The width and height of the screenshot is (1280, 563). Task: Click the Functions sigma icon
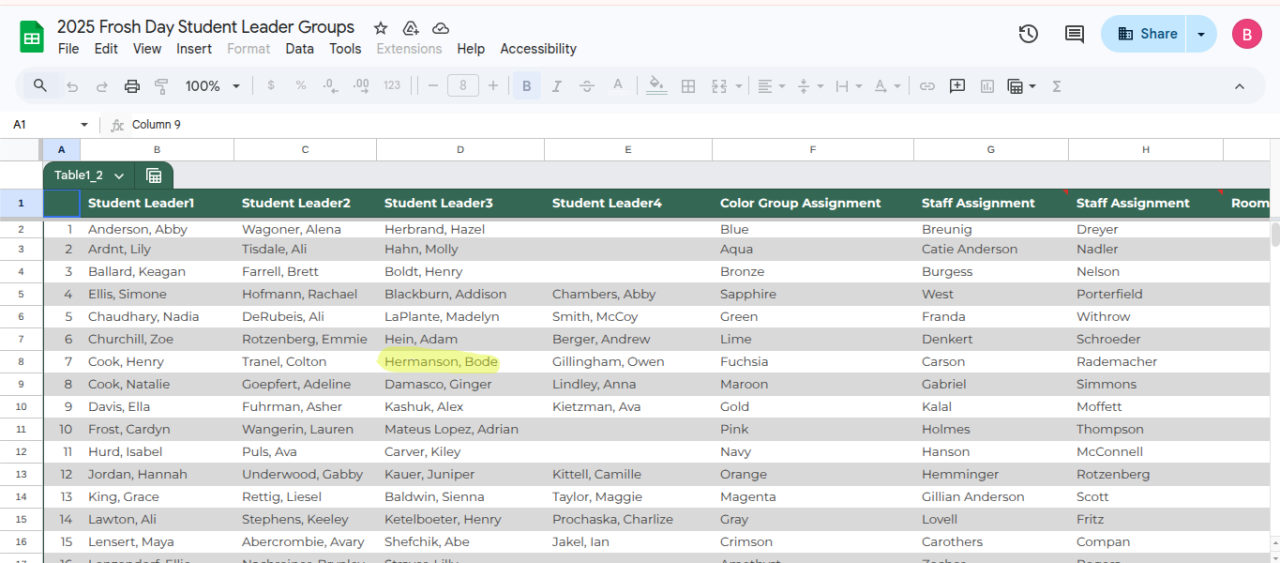point(1057,86)
